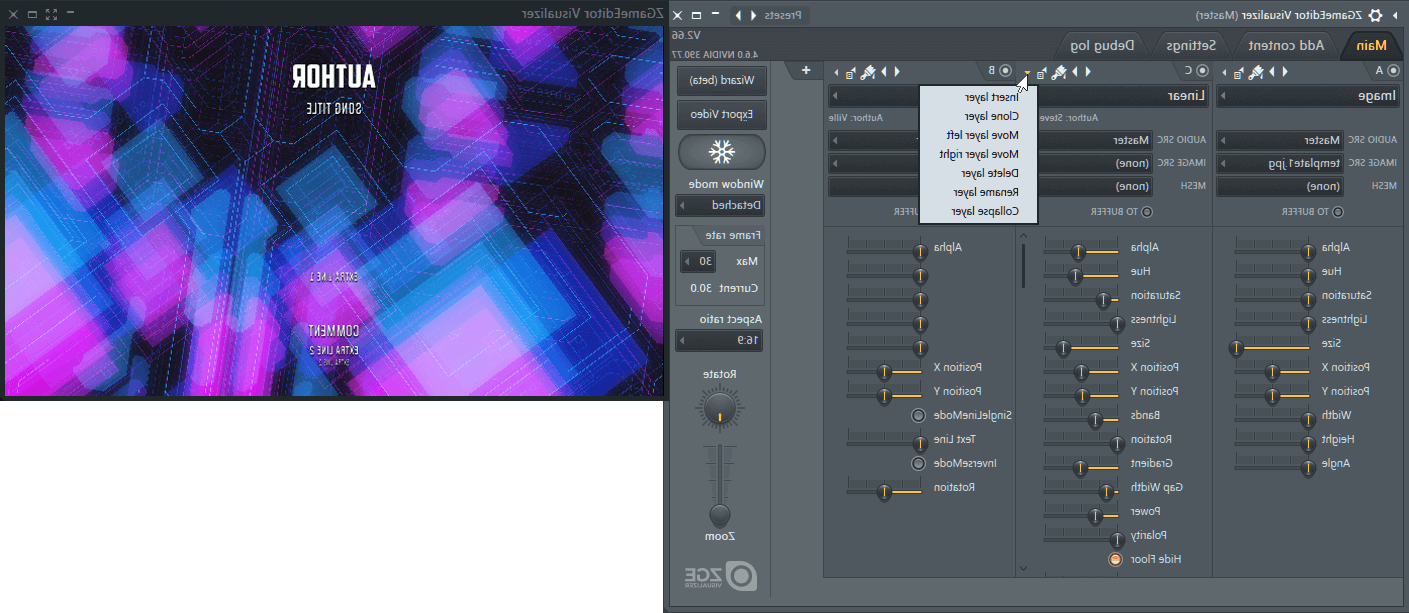The image size is (1409, 613).
Task: Enable the InverseMode option
Action: click(918, 463)
